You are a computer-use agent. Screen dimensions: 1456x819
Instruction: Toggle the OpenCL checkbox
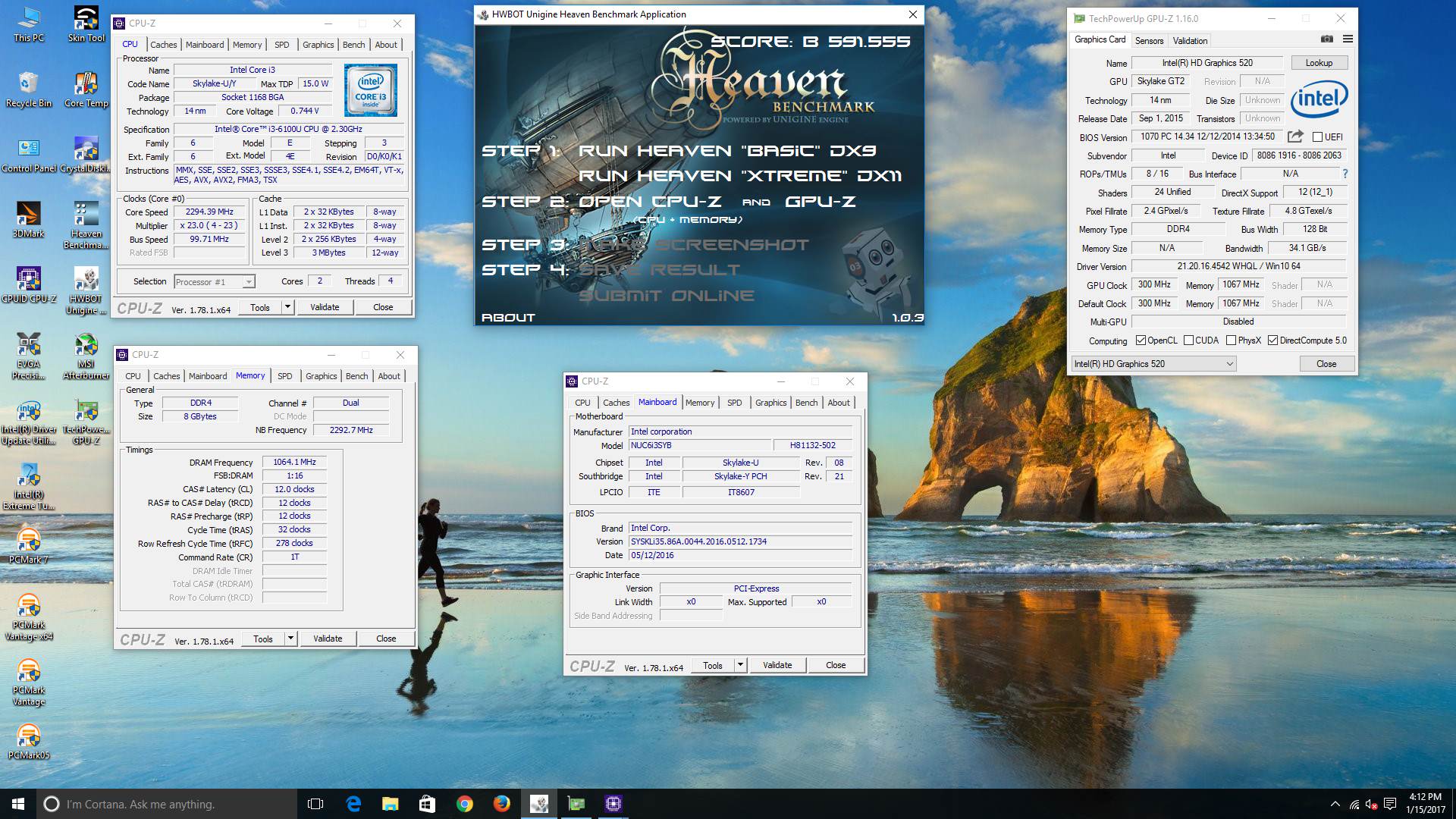[1141, 340]
